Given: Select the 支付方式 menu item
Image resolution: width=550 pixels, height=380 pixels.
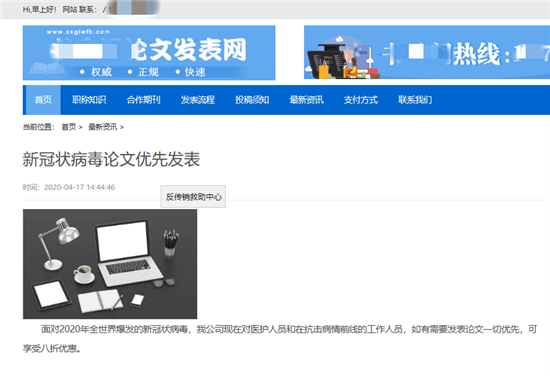Looking at the screenshot, I should click(361, 100).
